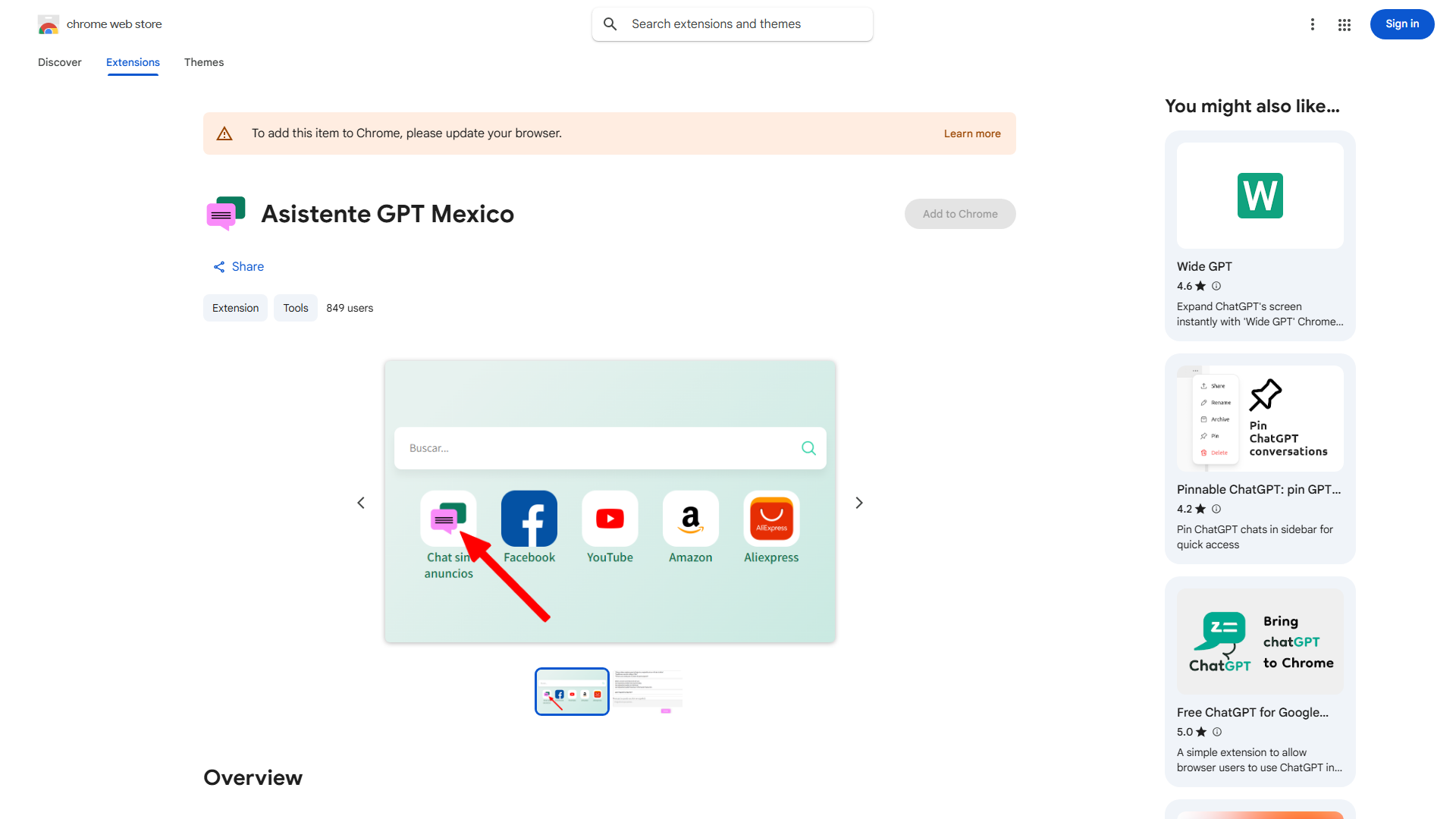Click the Share link

tap(239, 266)
